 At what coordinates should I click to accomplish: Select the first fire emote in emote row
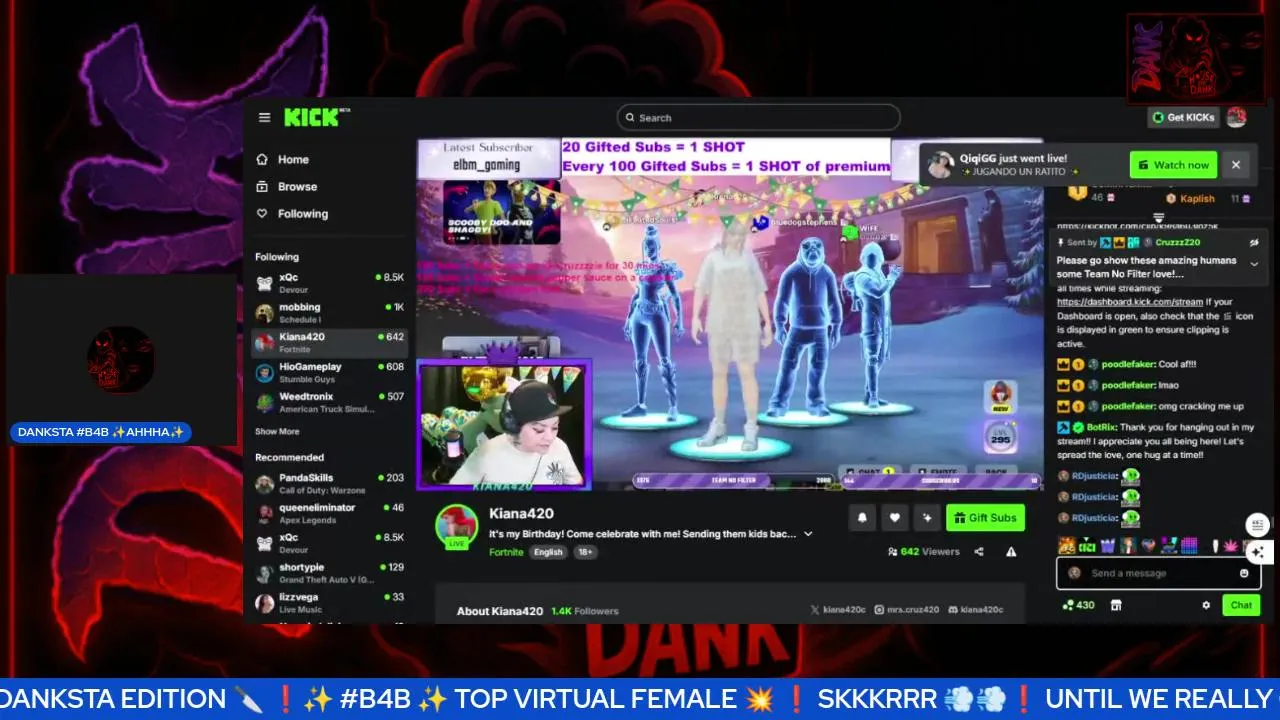[1066, 546]
